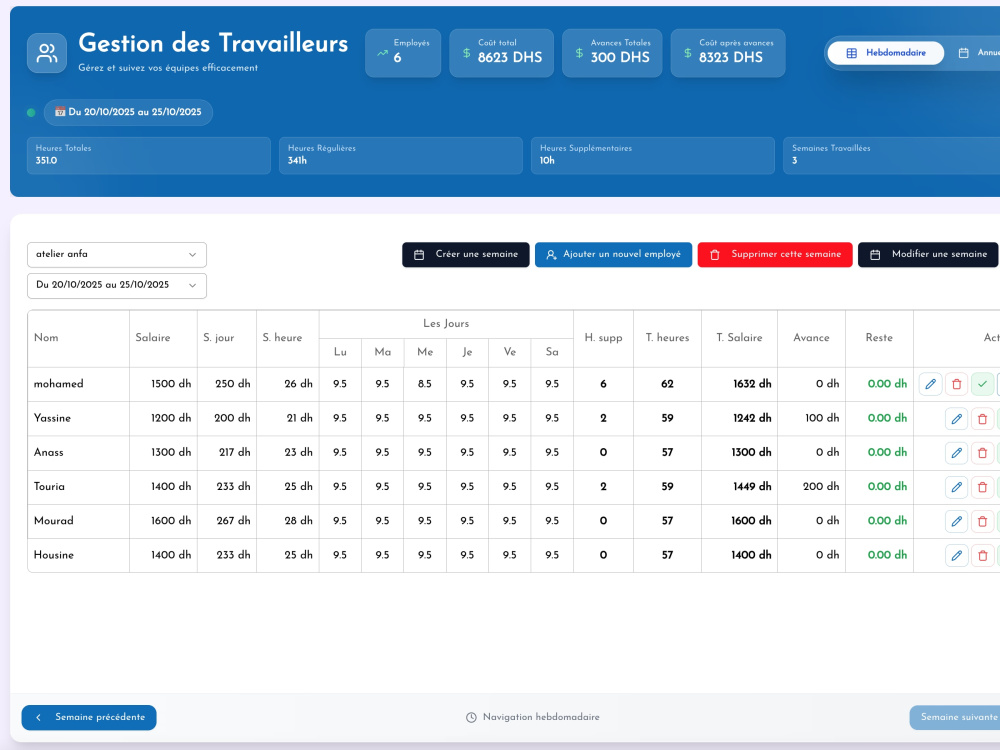Click the T. Salaire column header
Viewport: 1000px width, 750px height.
(x=739, y=338)
